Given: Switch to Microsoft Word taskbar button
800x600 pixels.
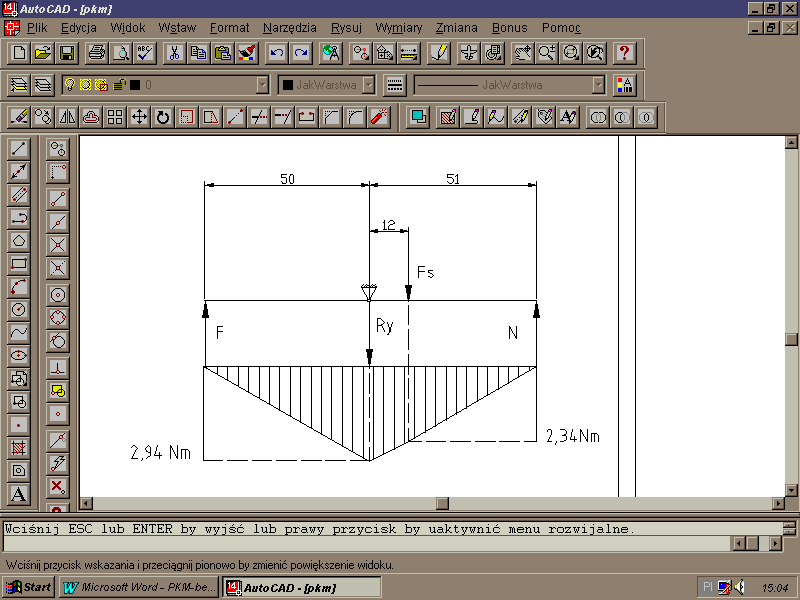Looking at the screenshot, I should coord(138,587).
